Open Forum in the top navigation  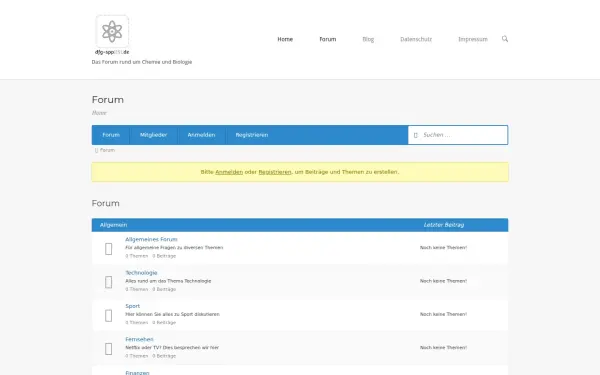[x=328, y=39]
